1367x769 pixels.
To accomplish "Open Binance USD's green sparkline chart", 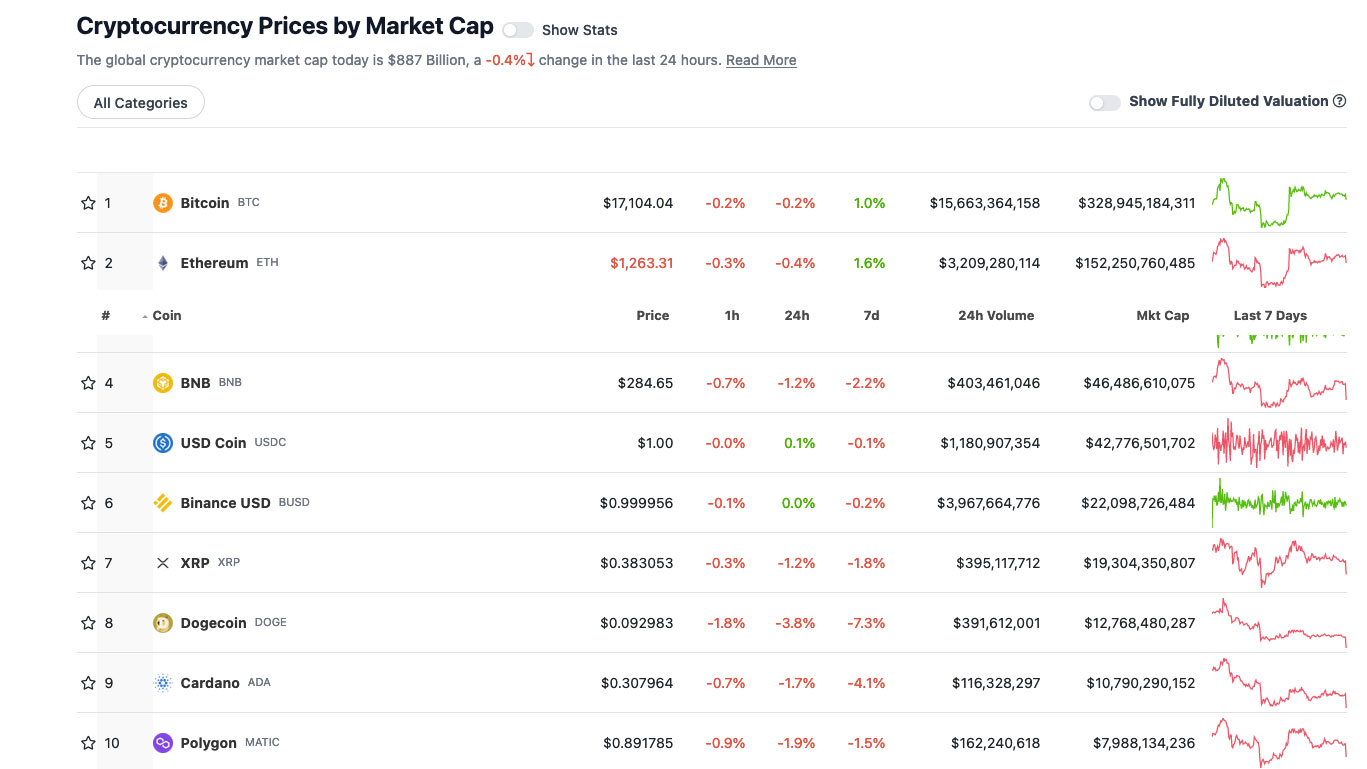I will [1279, 503].
